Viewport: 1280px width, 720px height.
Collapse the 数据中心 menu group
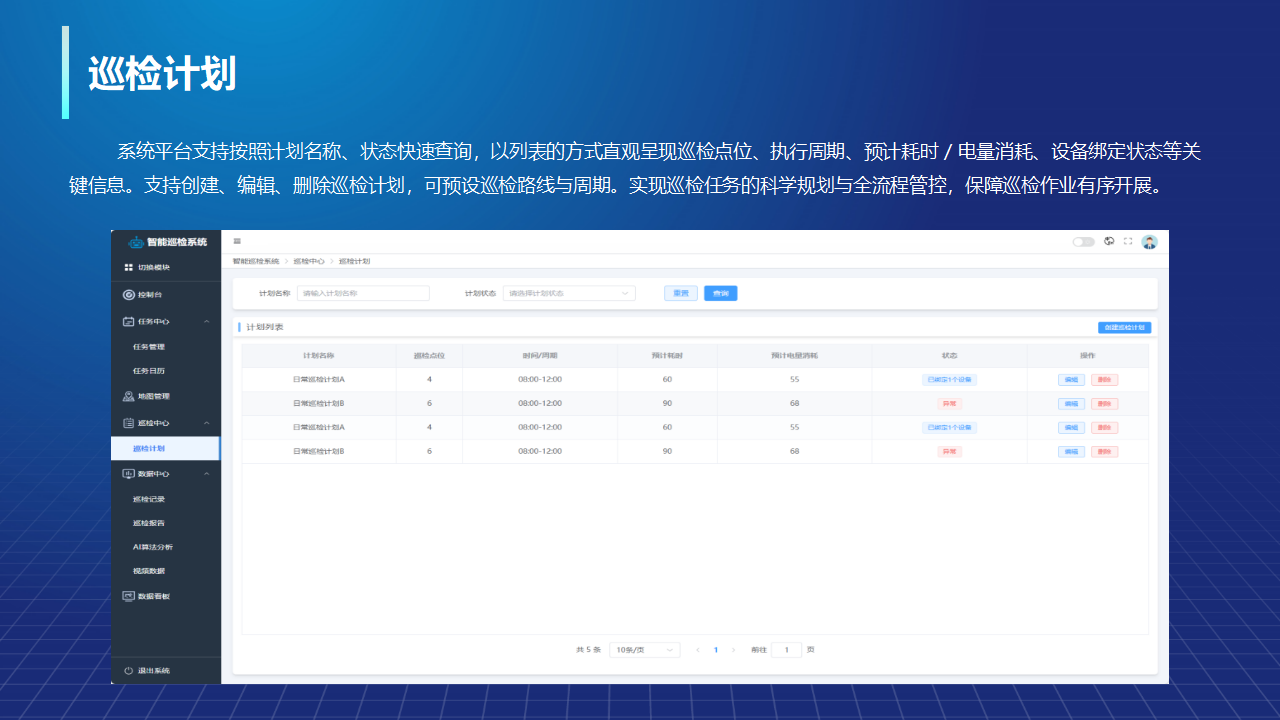click(x=207, y=474)
